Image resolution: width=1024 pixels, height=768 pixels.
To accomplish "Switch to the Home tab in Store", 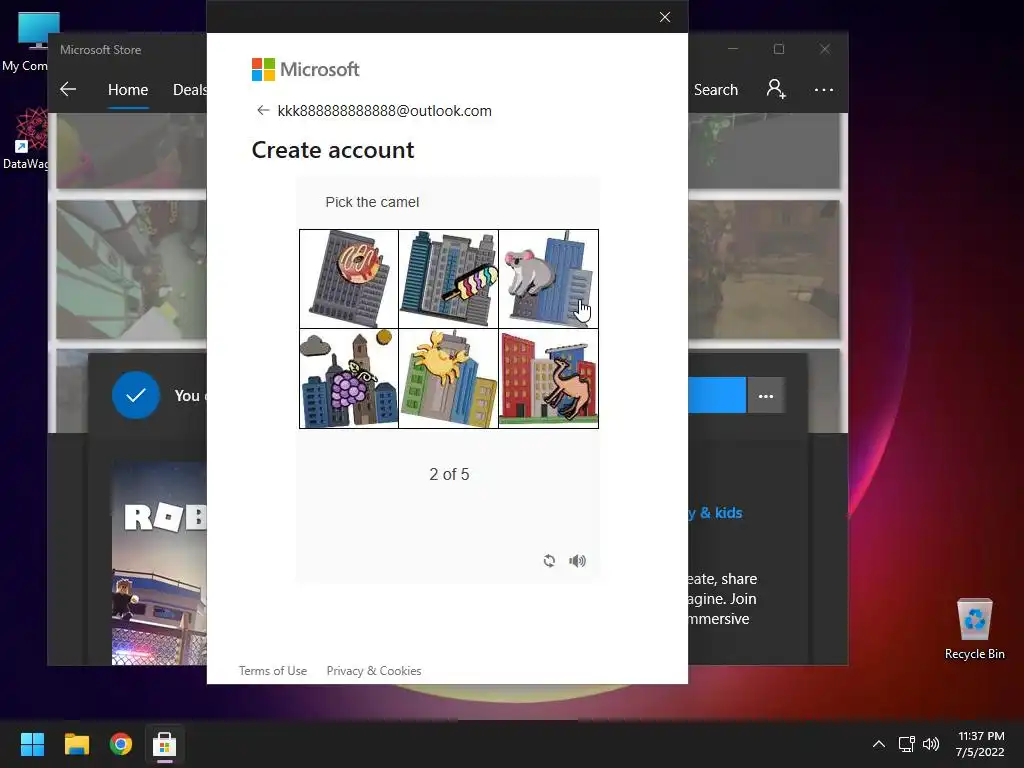I will pyautogui.click(x=128, y=89).
